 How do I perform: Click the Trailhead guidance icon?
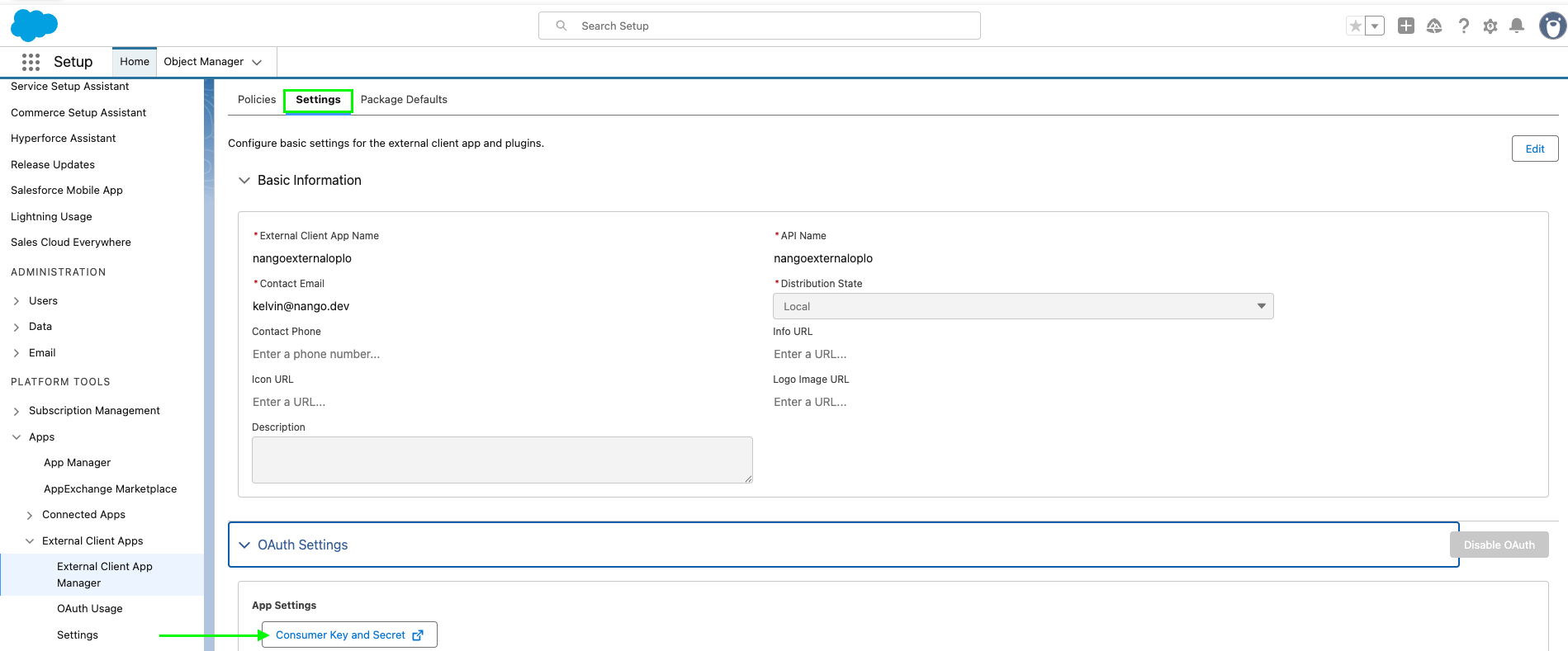pos(1434,26)
